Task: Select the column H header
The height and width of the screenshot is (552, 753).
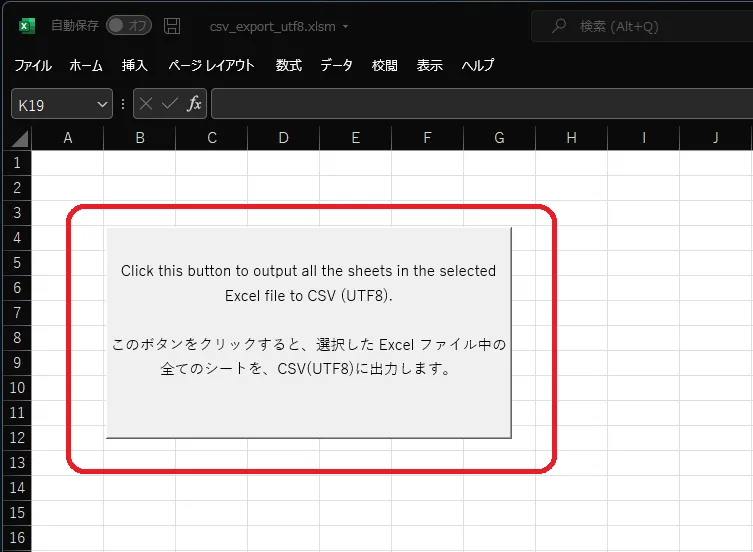Action: point(571,138)
